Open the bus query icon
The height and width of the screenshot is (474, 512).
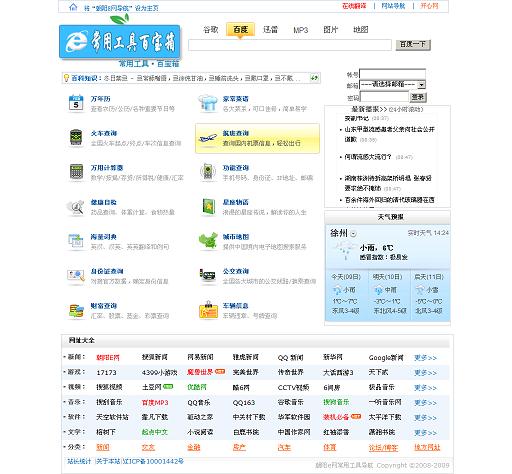tap(207, 276)
